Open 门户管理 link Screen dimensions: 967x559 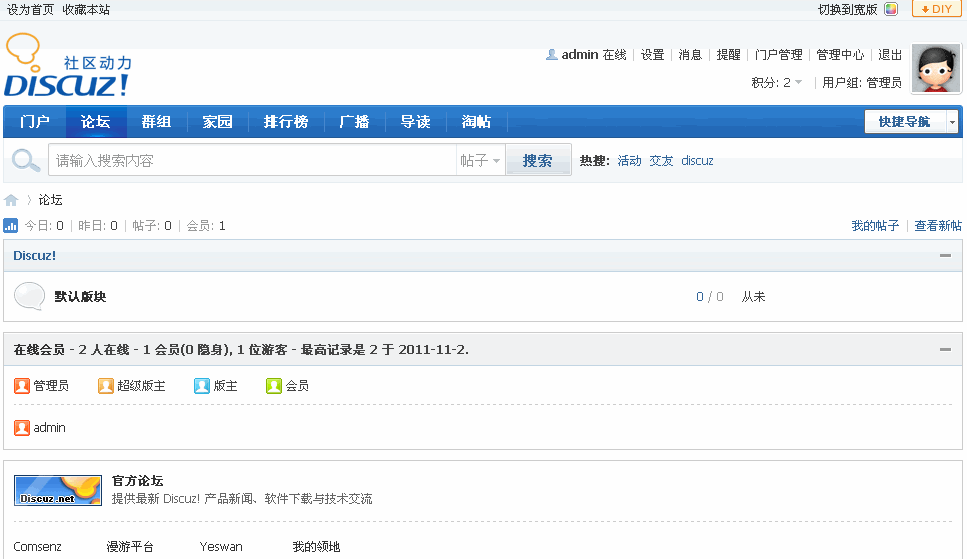(x=778, y=55)
